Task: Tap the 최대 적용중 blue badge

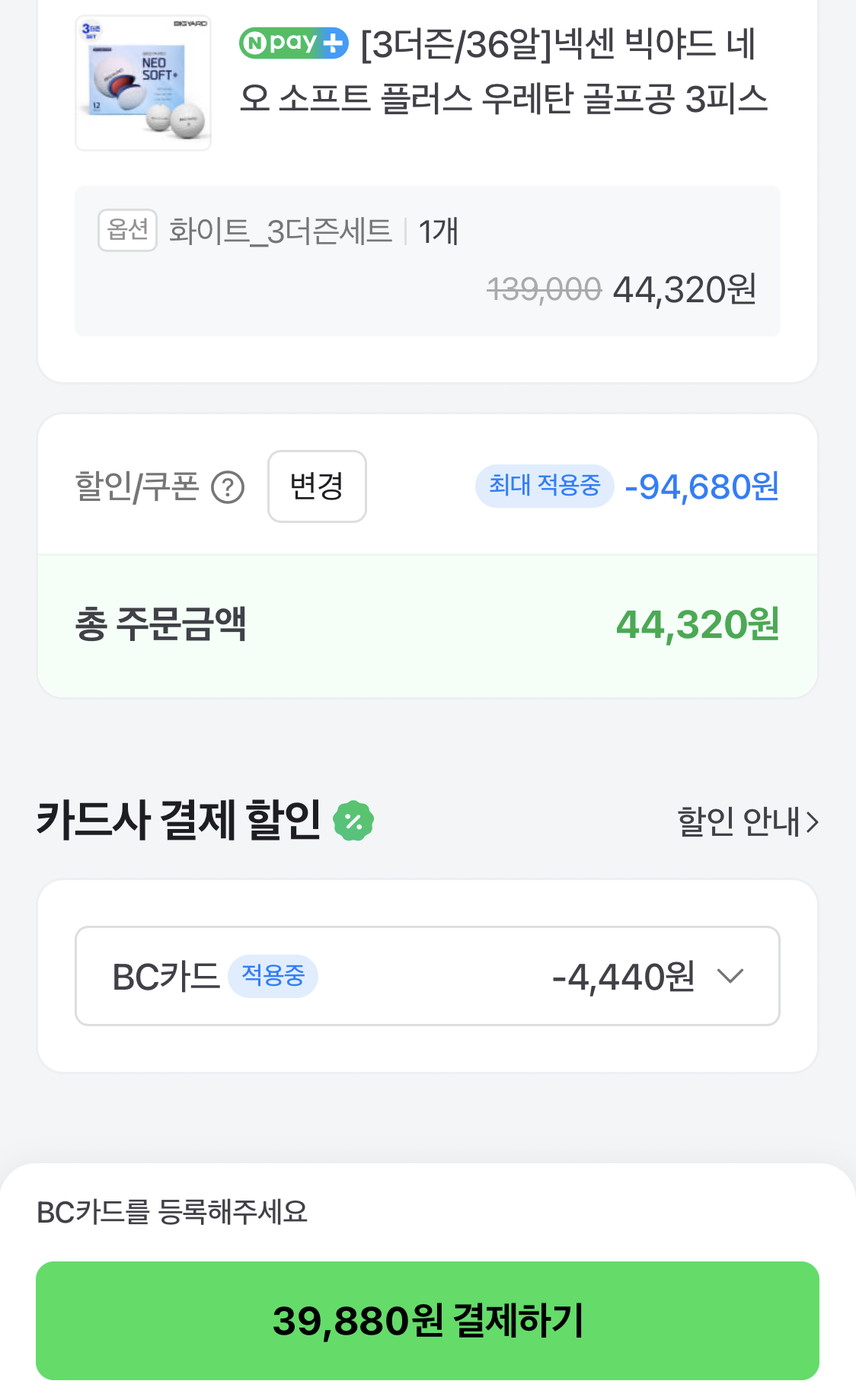Action: [x=544, y=486]
